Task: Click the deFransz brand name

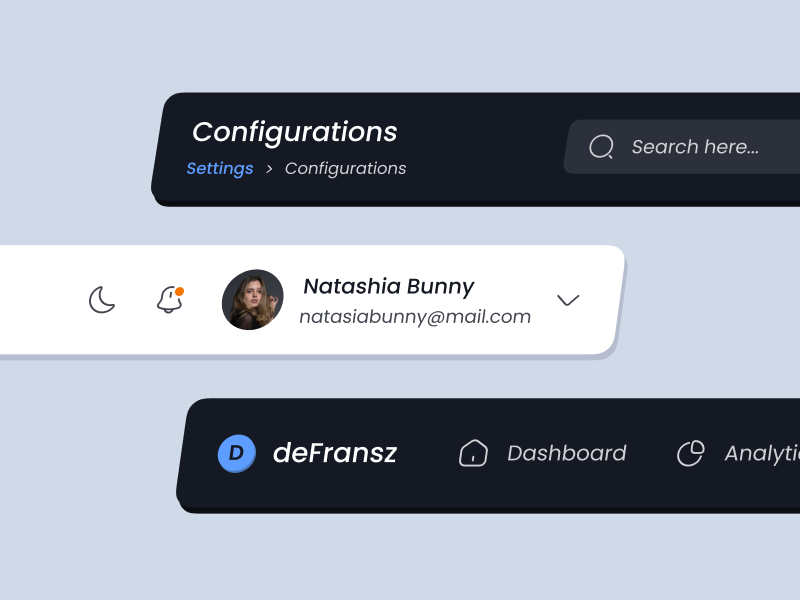Action: coord(335,453)
